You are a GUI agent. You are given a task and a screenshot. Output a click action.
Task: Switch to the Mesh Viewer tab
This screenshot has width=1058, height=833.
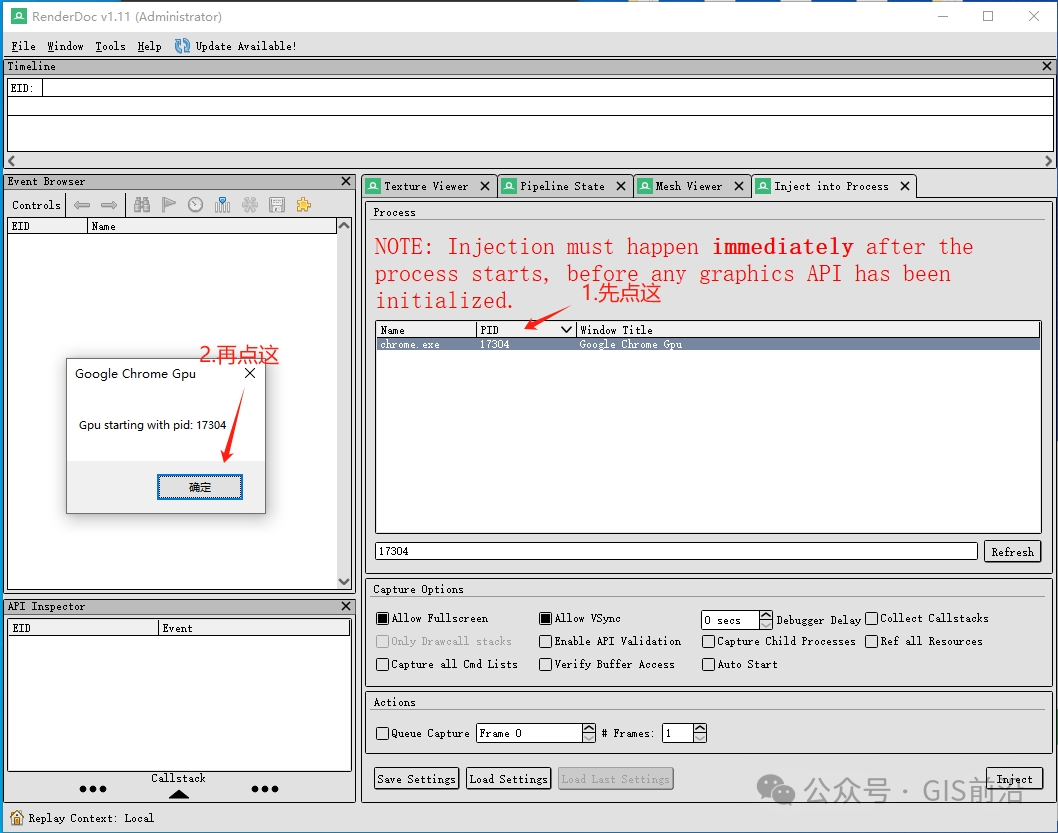pyautogui.click(x=688, y=186)
